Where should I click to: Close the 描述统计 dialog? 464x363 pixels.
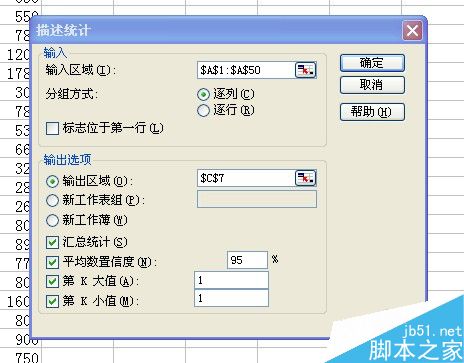coord(412,31)
